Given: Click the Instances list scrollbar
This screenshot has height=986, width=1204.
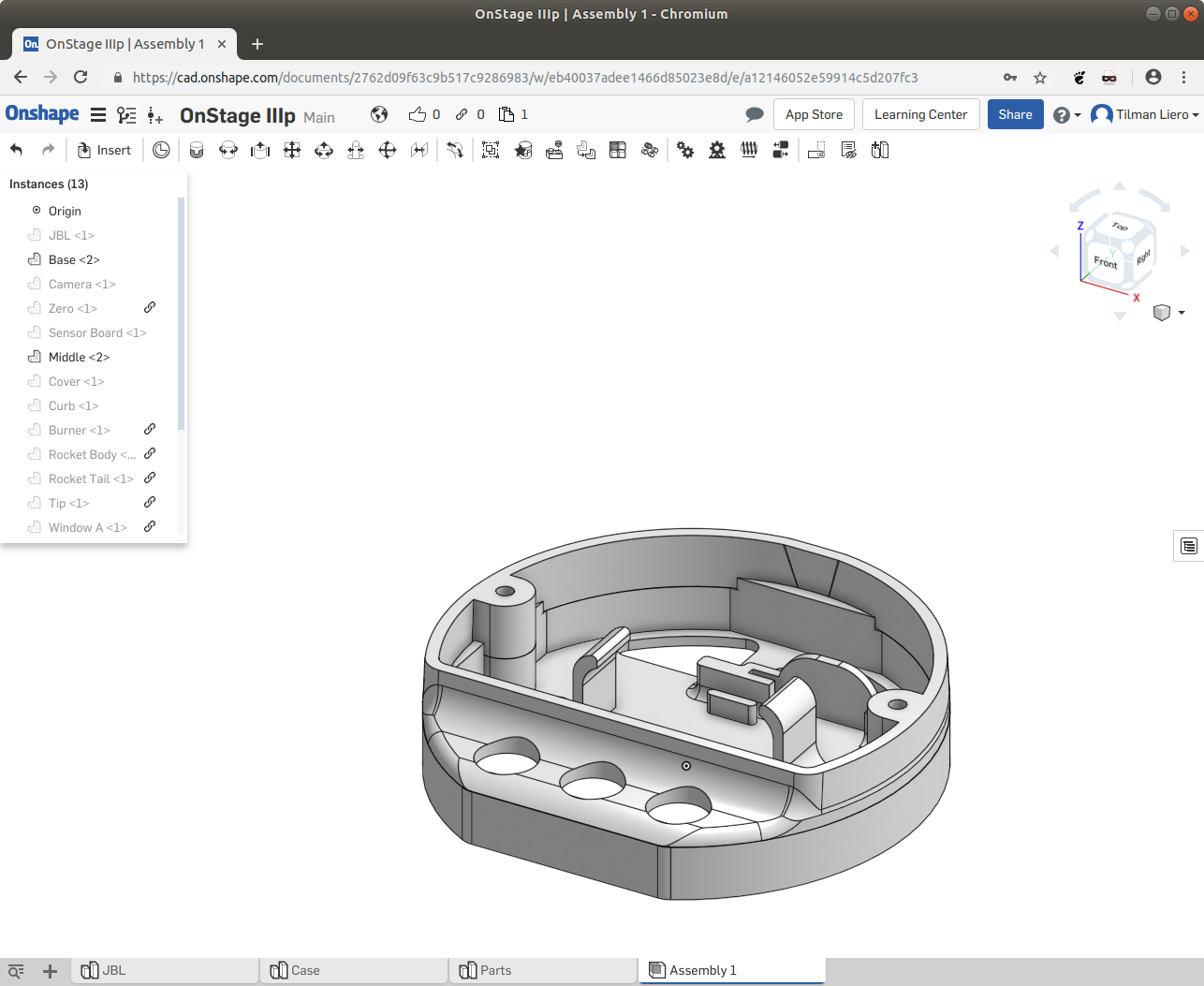Looking at the screenshot, I should pos(181,314).
